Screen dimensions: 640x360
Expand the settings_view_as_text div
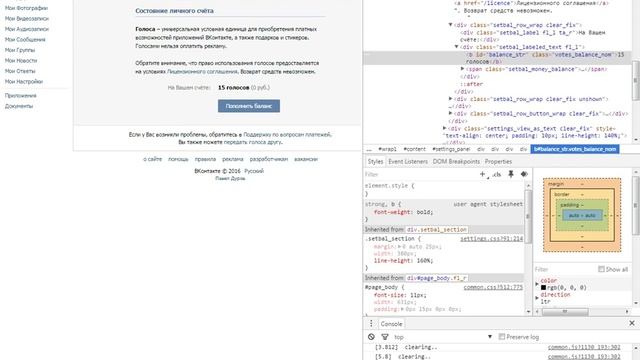click(x=444, y=128)
